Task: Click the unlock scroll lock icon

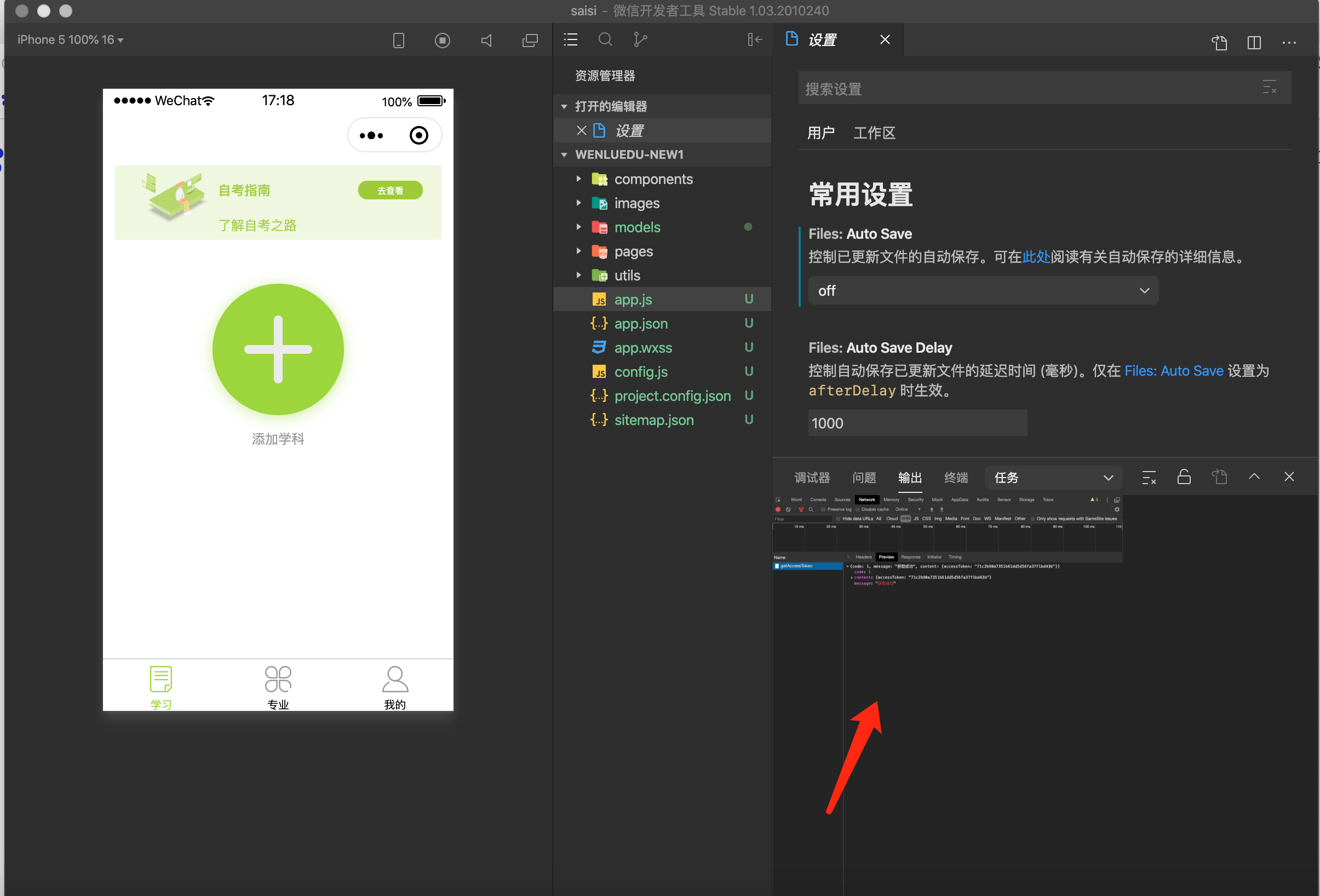Action: pyautogui.click(x=1184, y=477)
